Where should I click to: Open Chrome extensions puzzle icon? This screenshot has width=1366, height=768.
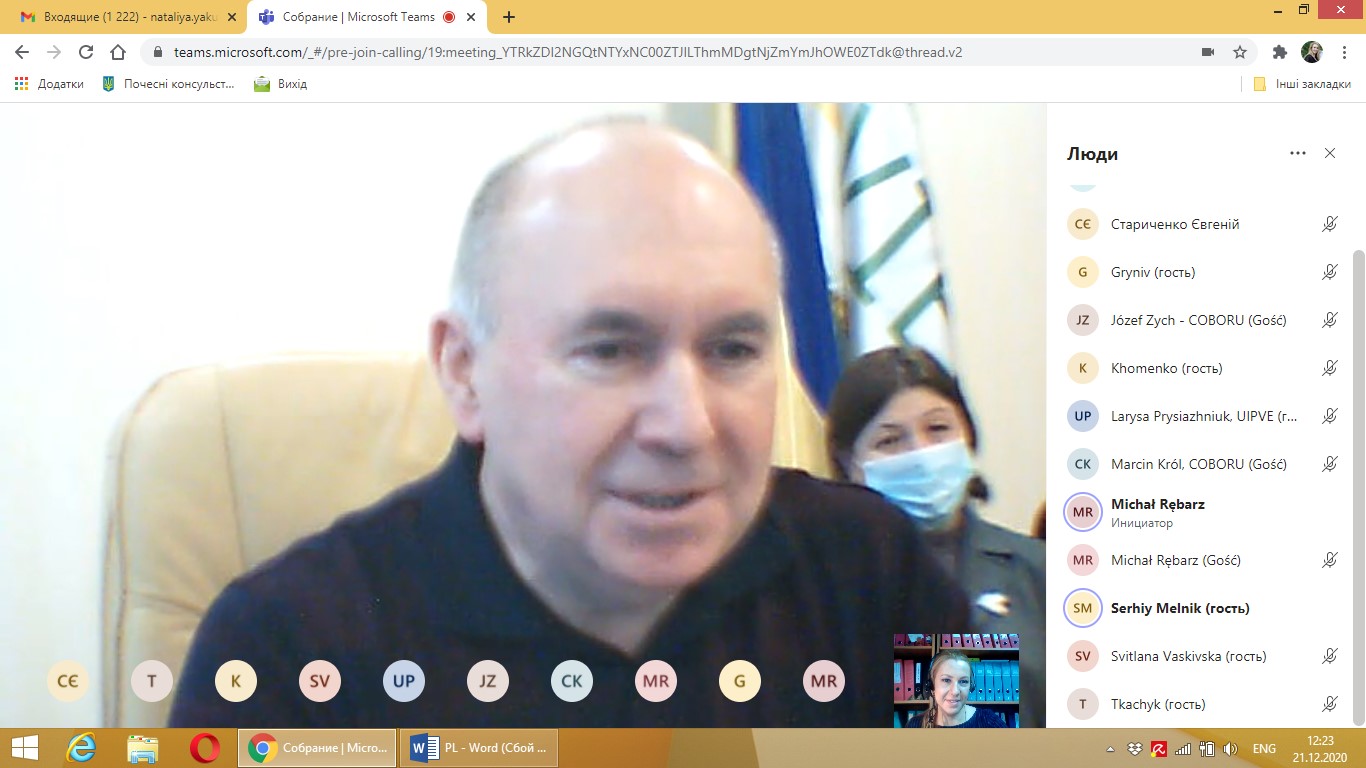tap(1279, 52)
